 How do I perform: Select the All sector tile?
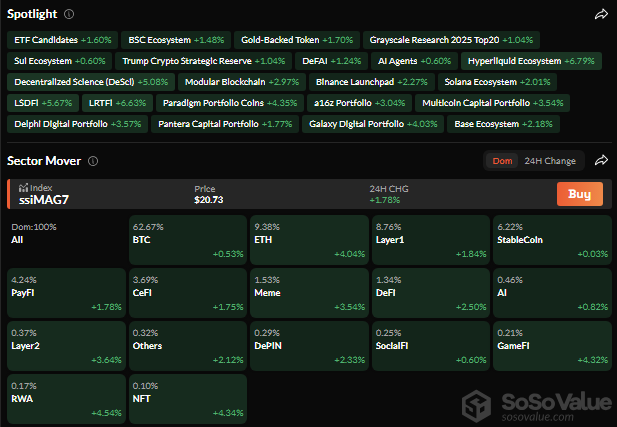(66, 240)
